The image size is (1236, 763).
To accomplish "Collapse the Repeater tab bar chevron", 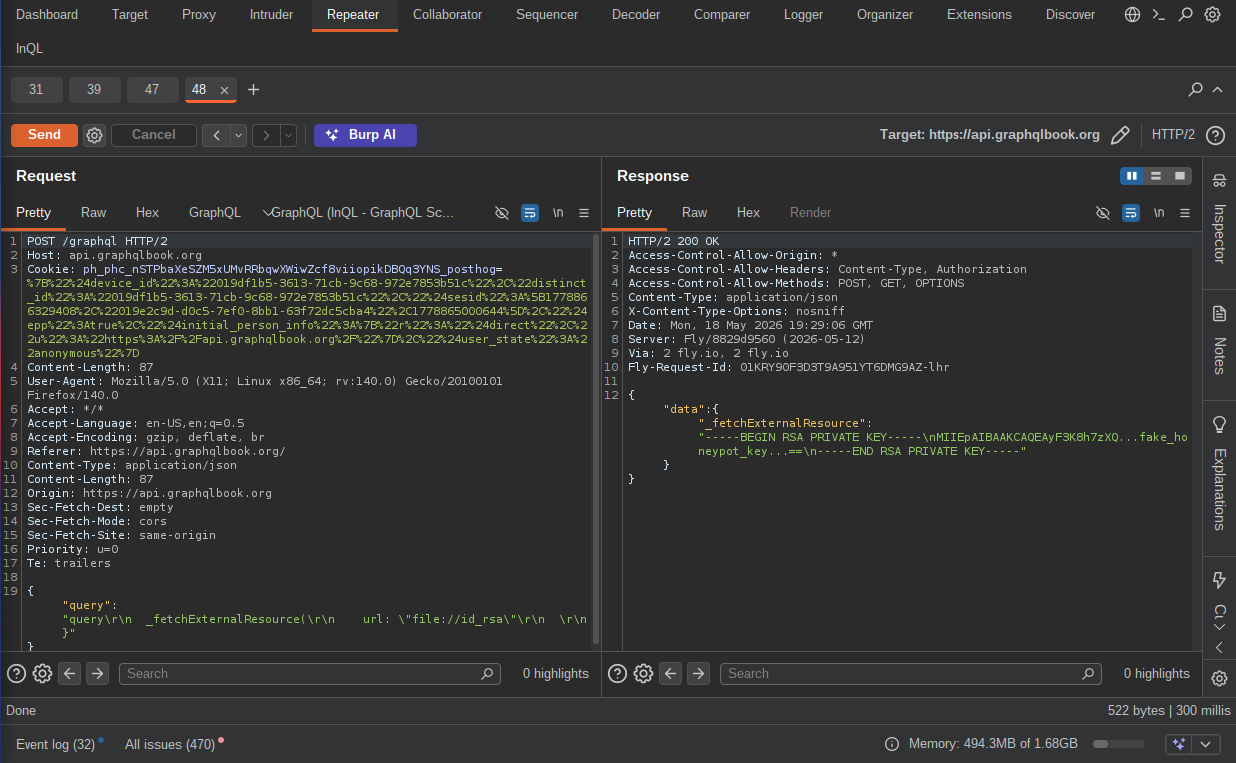I will 1217,89.
